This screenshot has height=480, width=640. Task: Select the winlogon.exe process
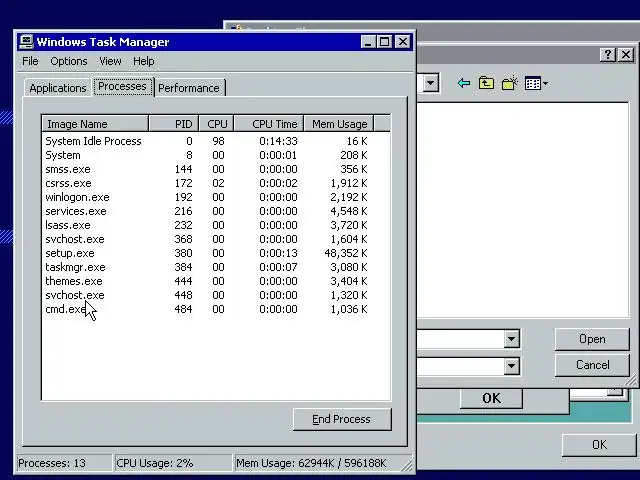pos(216,197)
